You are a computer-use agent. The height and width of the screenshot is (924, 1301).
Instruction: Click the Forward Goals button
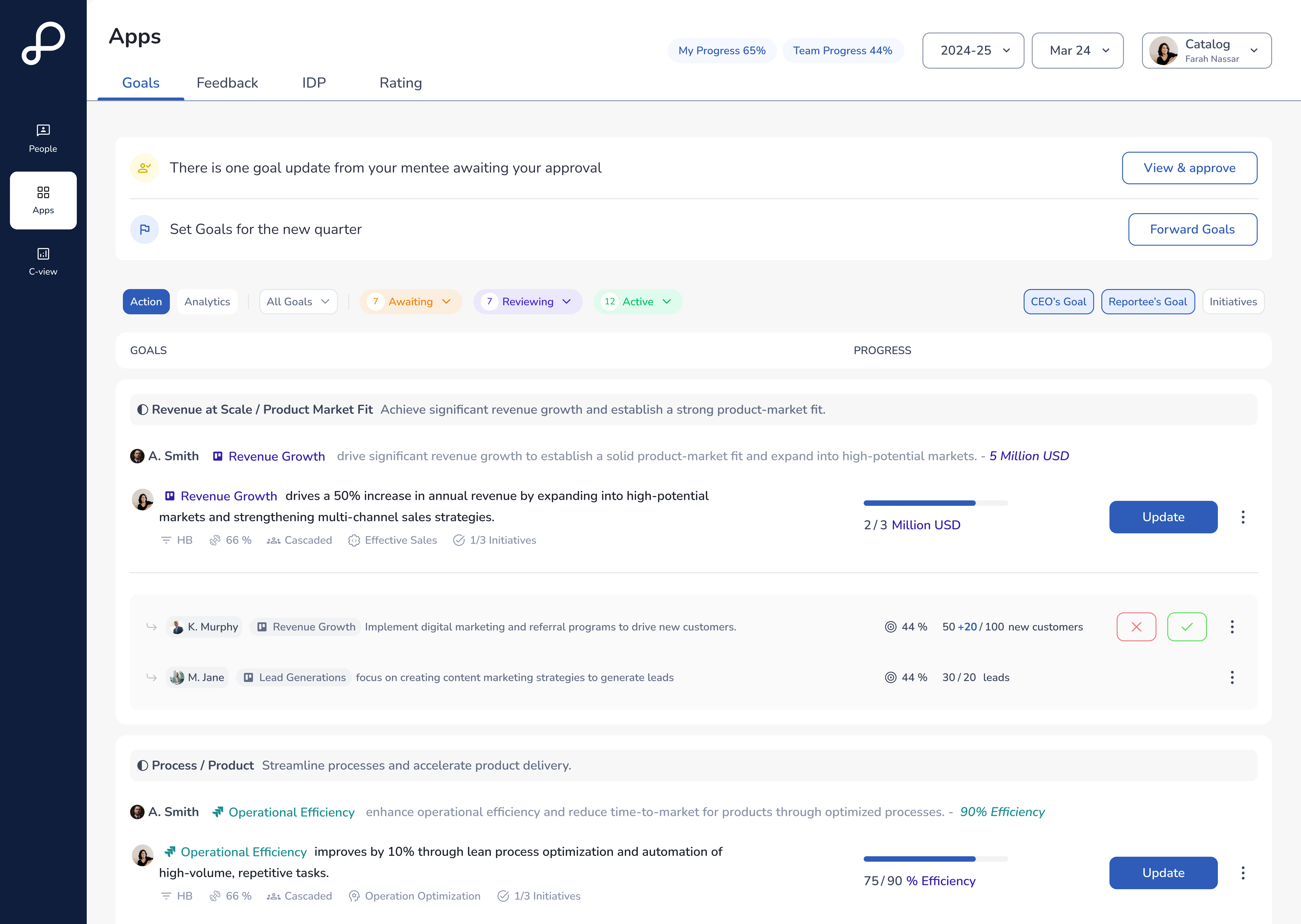point(1192,229)
